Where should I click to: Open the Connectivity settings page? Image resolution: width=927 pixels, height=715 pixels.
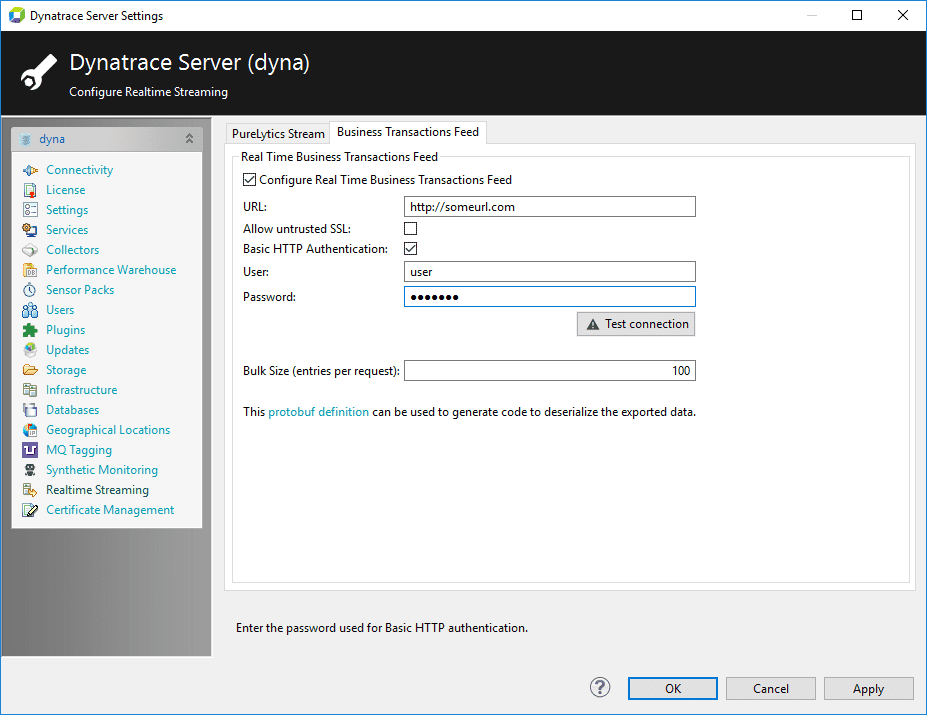coord(80,170)
